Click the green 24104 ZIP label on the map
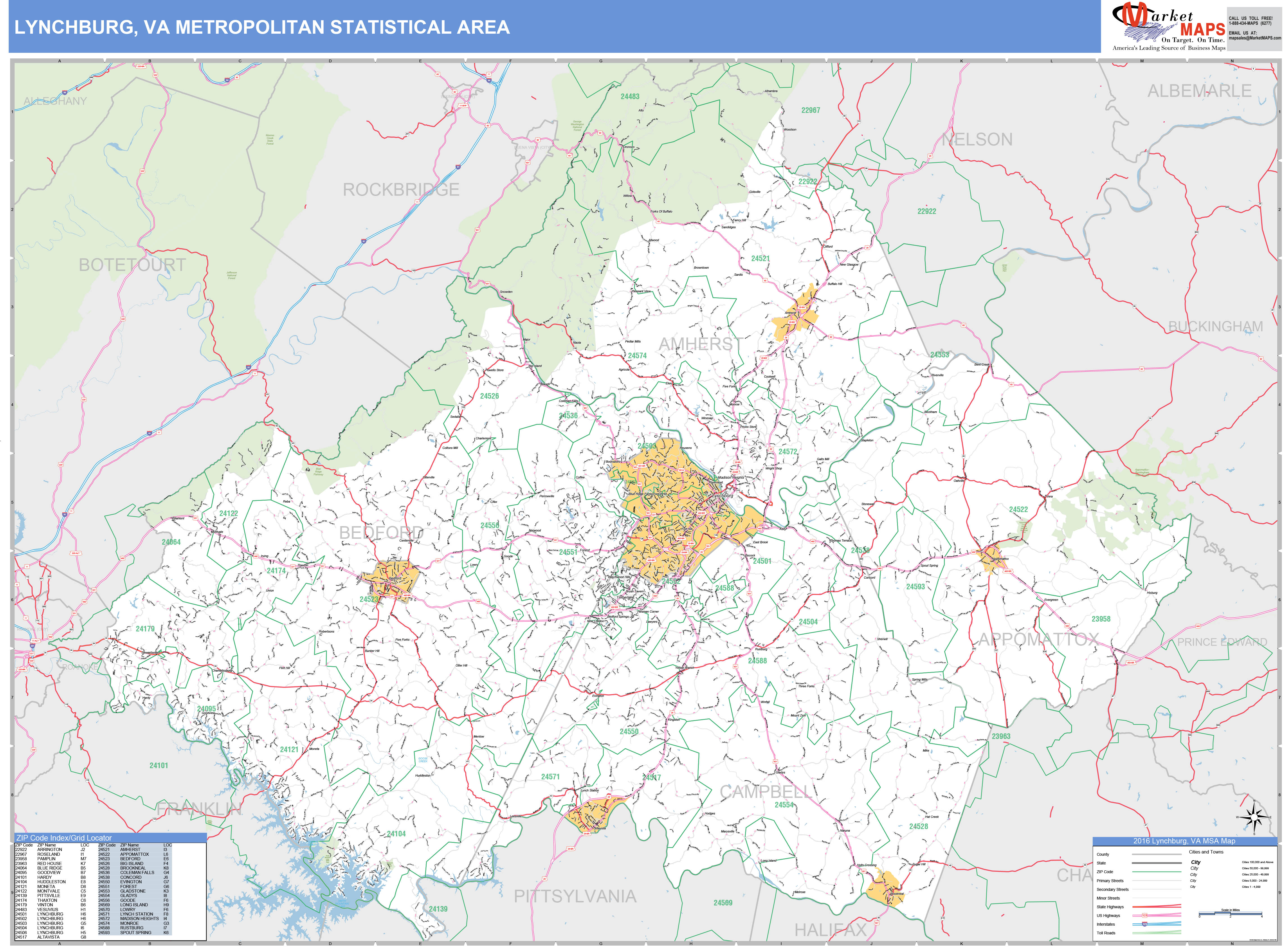The height and width of the screenshot is (947, 1288). (396, 834)
